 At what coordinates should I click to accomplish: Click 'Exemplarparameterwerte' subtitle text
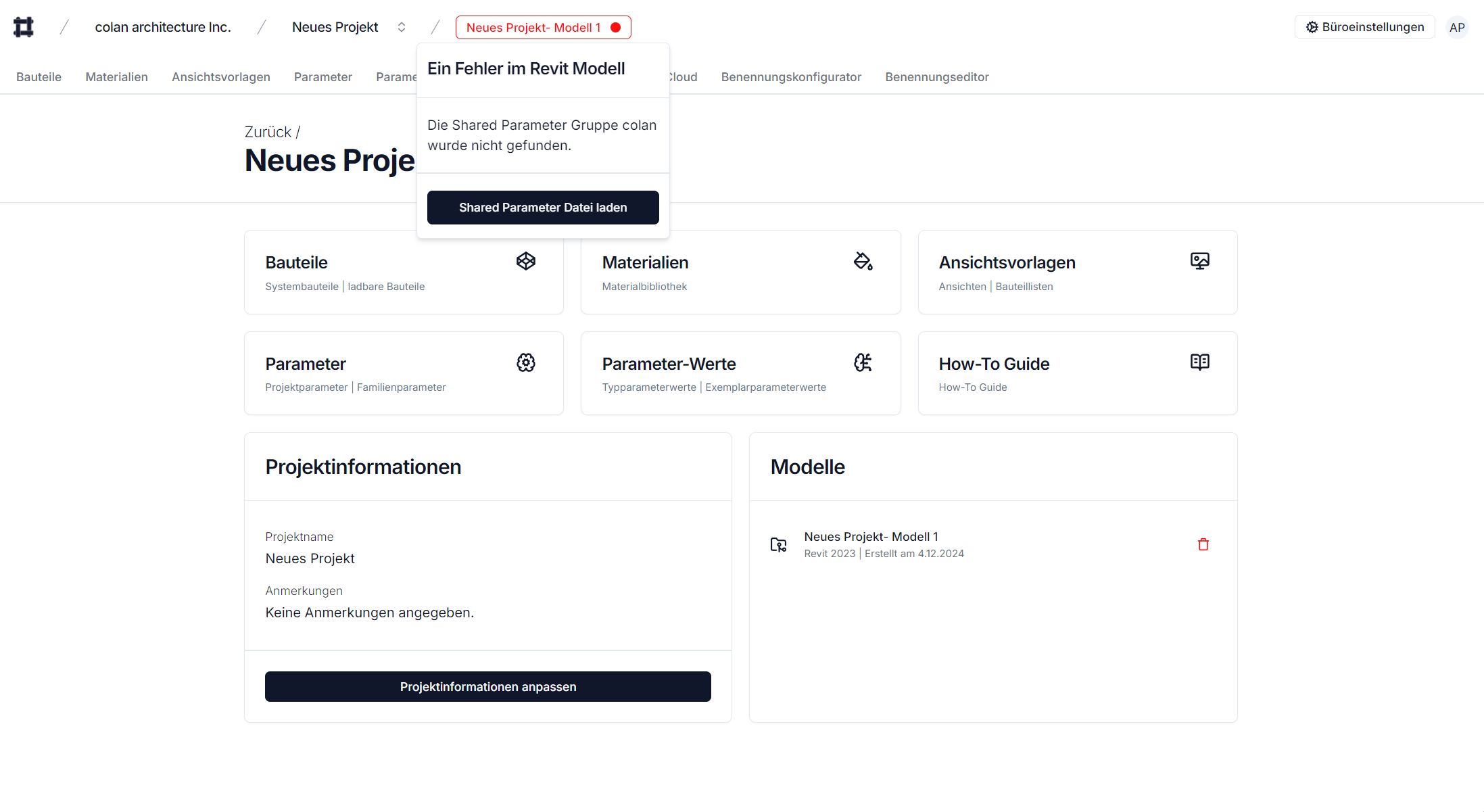766,387
